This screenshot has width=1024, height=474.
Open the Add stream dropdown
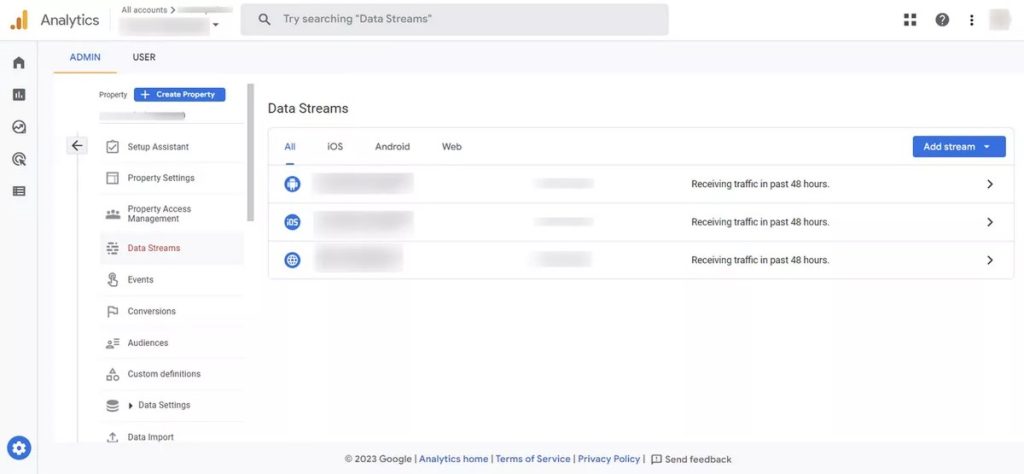958,147
